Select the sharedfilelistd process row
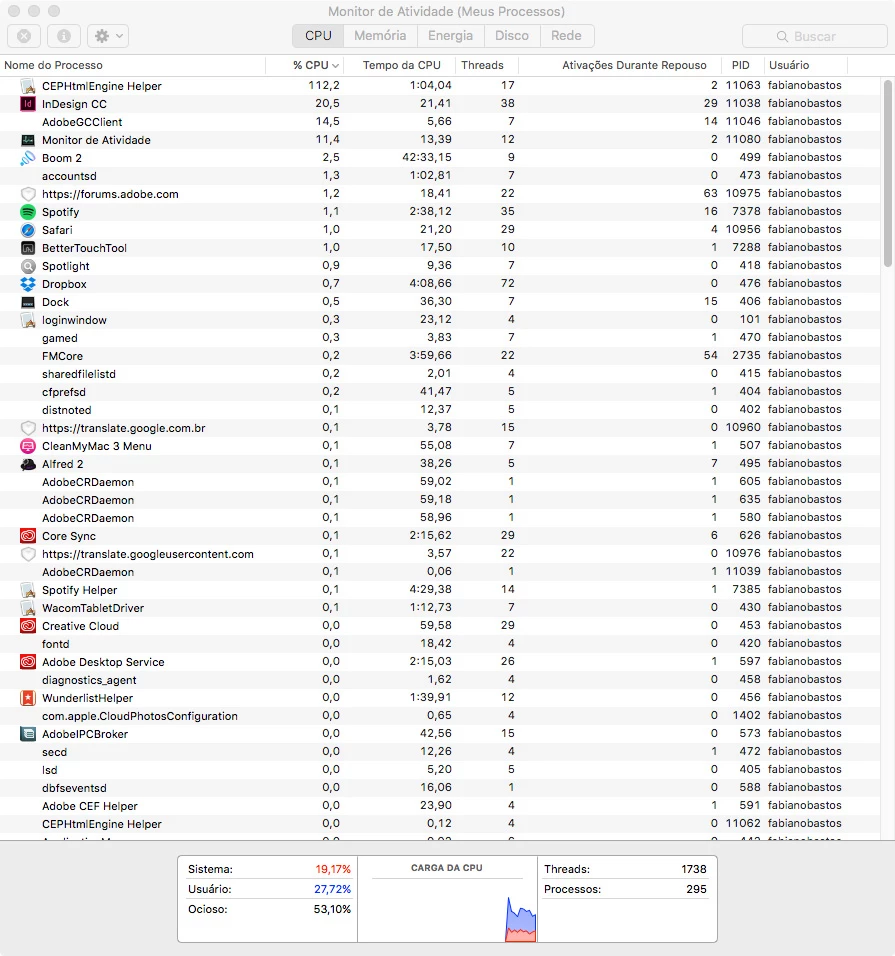This screenshot has width=895, height=956. [440, 374]
